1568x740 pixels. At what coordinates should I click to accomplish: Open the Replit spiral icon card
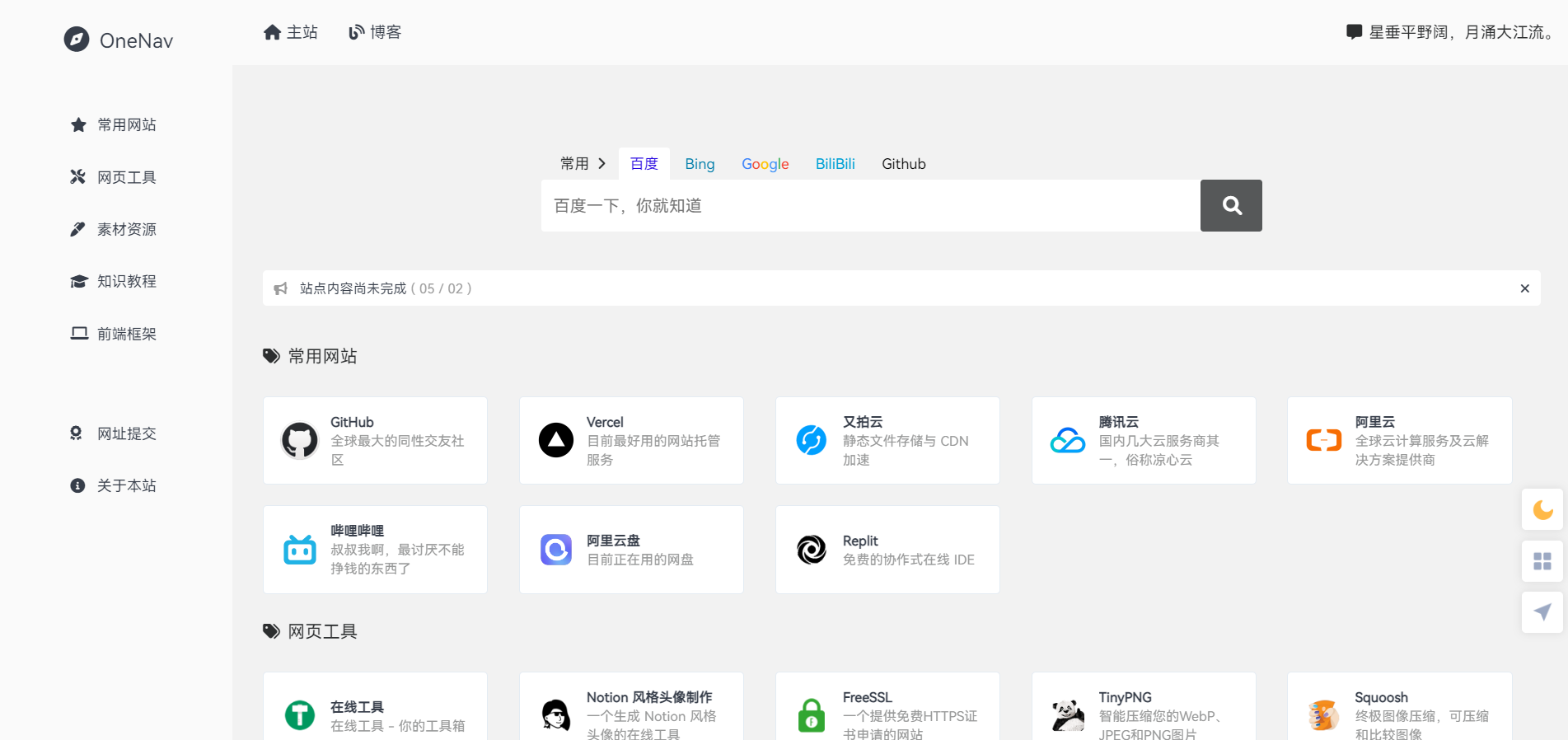812,550
